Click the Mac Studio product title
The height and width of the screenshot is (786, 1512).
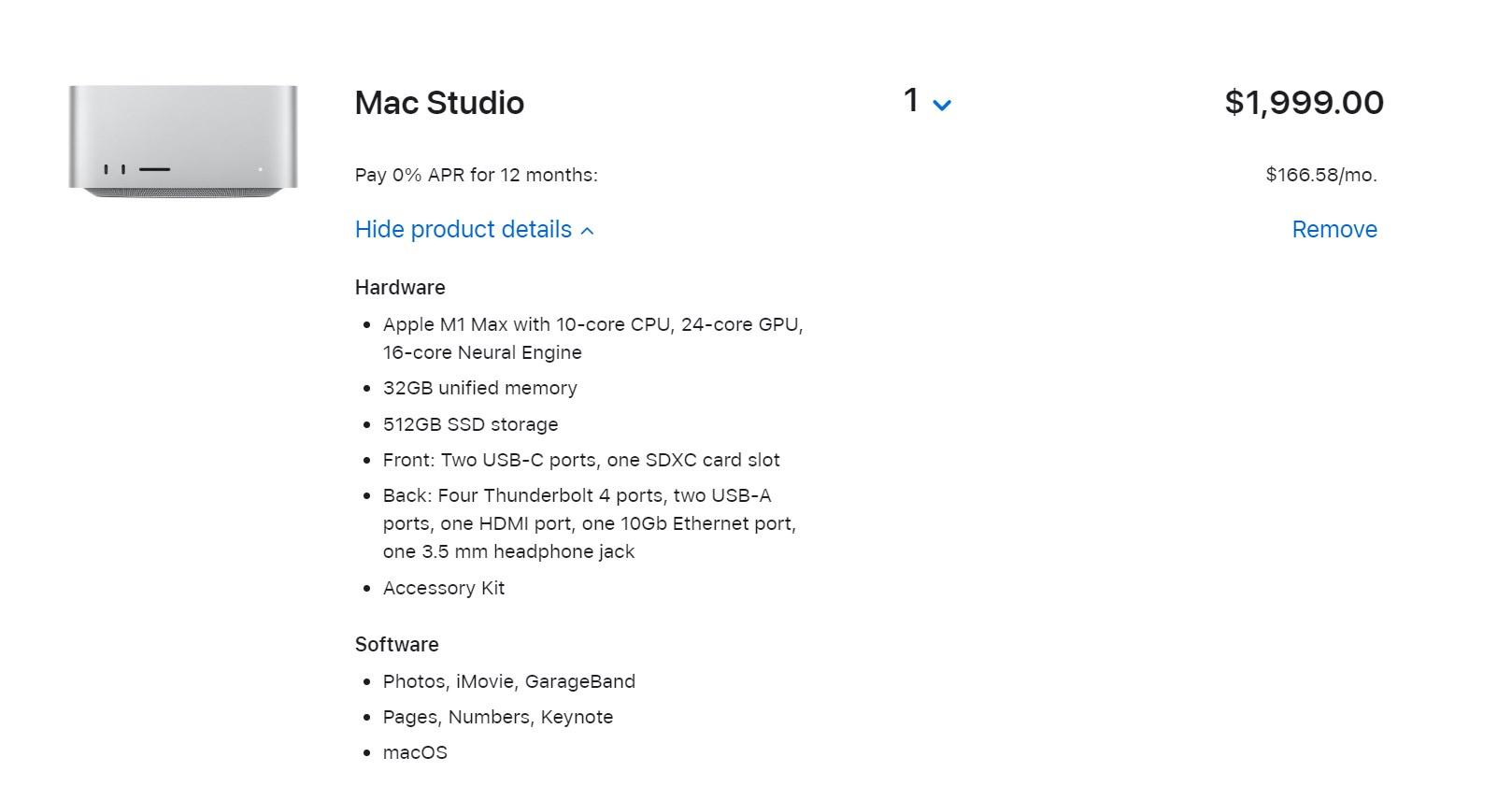[439, 103]
